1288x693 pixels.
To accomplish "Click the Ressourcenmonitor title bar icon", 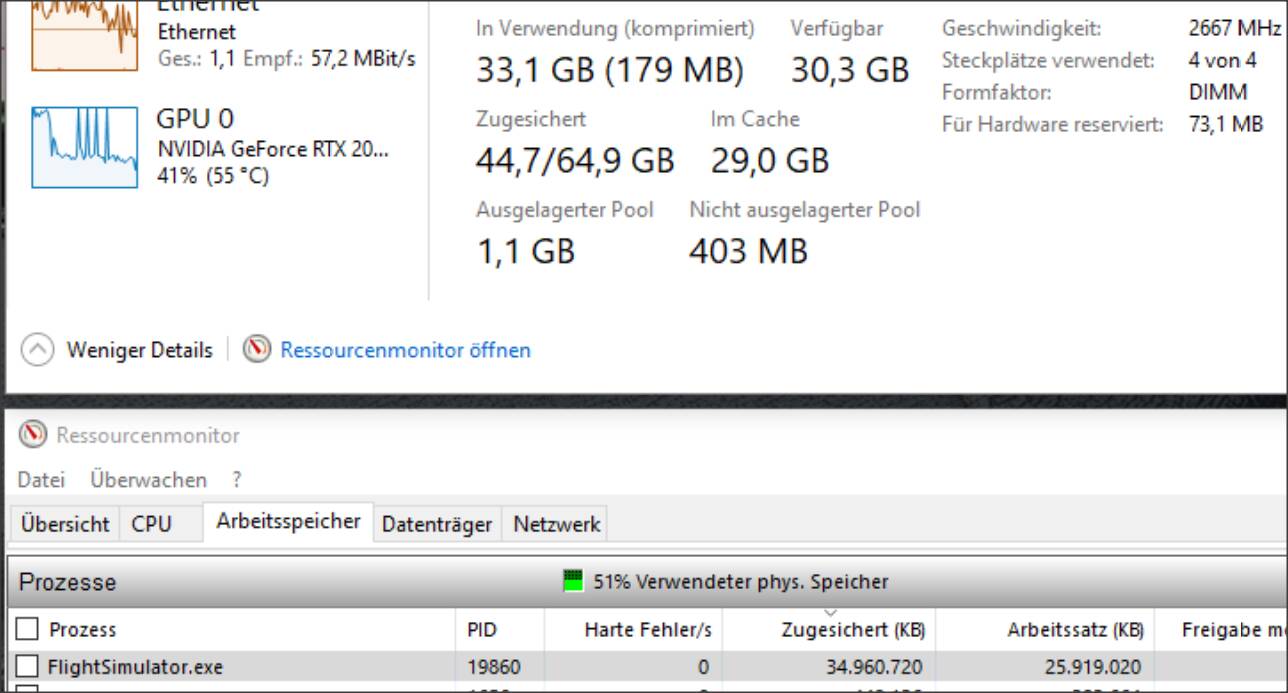I will click(x=34, y=435).
